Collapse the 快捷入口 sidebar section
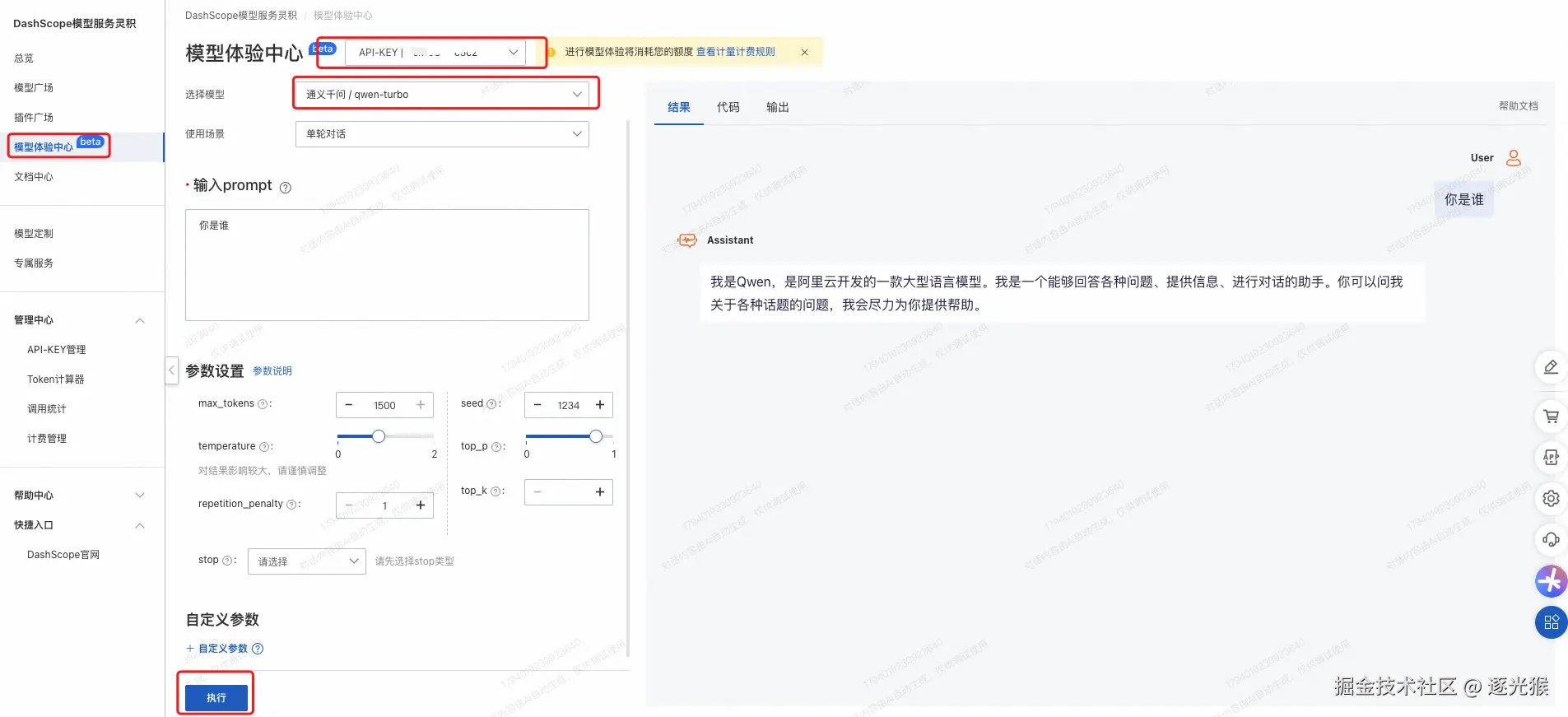Screen dimensions: 1568x717 pyautogui.click(x=140, y=525)
